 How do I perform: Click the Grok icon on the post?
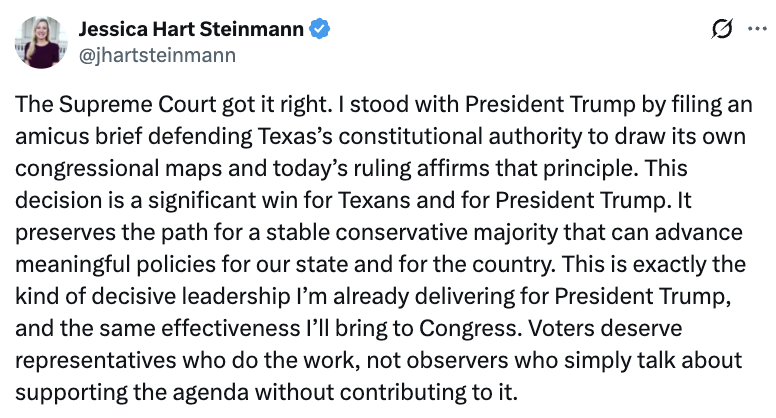[x=721, y=30]
